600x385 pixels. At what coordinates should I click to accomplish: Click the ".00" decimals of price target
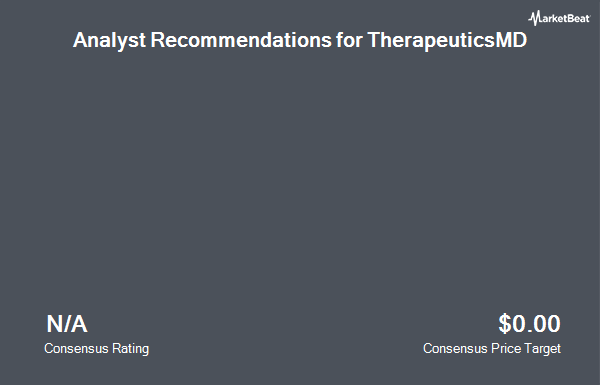click(x=543, y=325)
